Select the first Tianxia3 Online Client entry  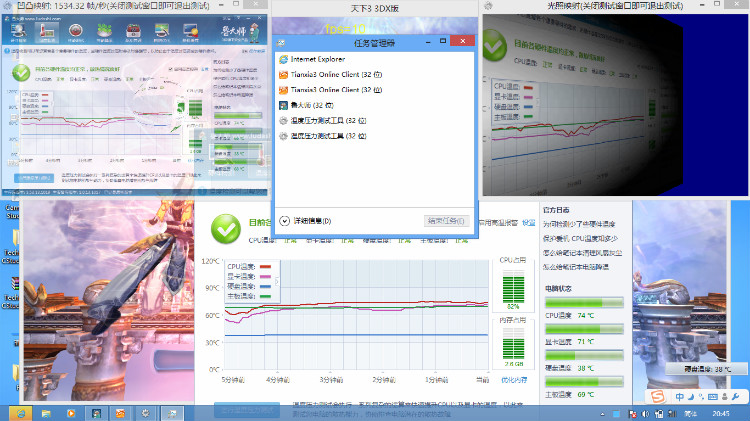point(375,75)
